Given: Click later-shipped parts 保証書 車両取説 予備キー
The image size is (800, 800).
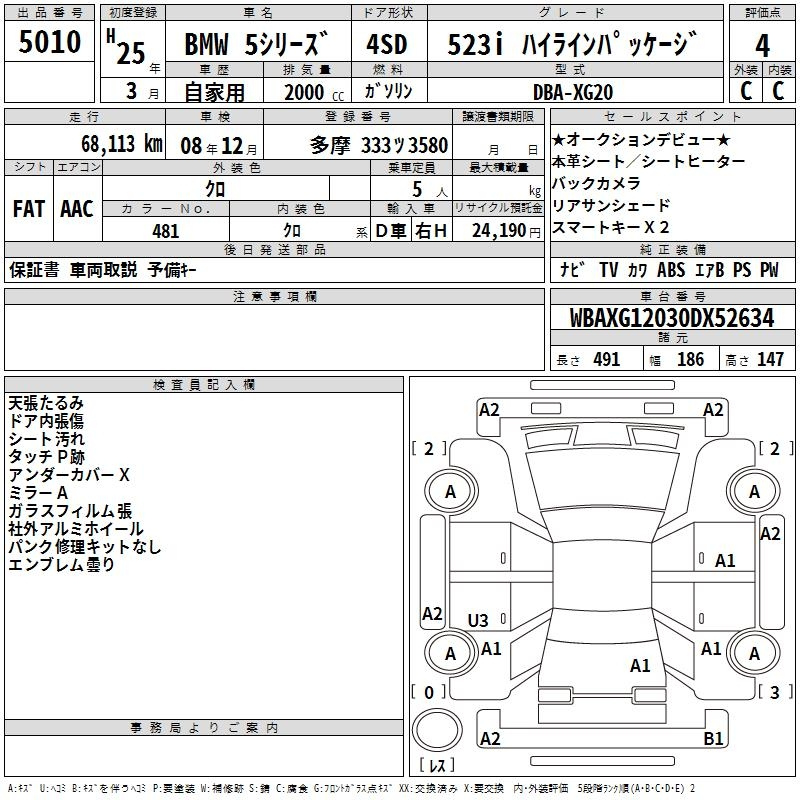Looking at the screenshot, I should coord(103,270).
